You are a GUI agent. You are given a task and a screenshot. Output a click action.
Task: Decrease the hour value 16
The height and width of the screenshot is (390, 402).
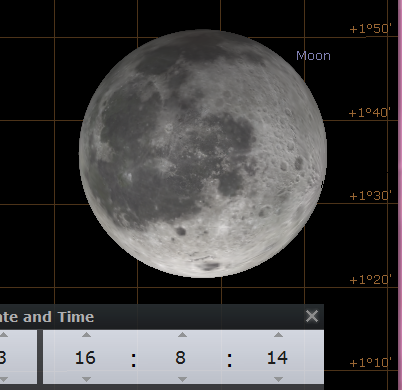pos(86,379)
